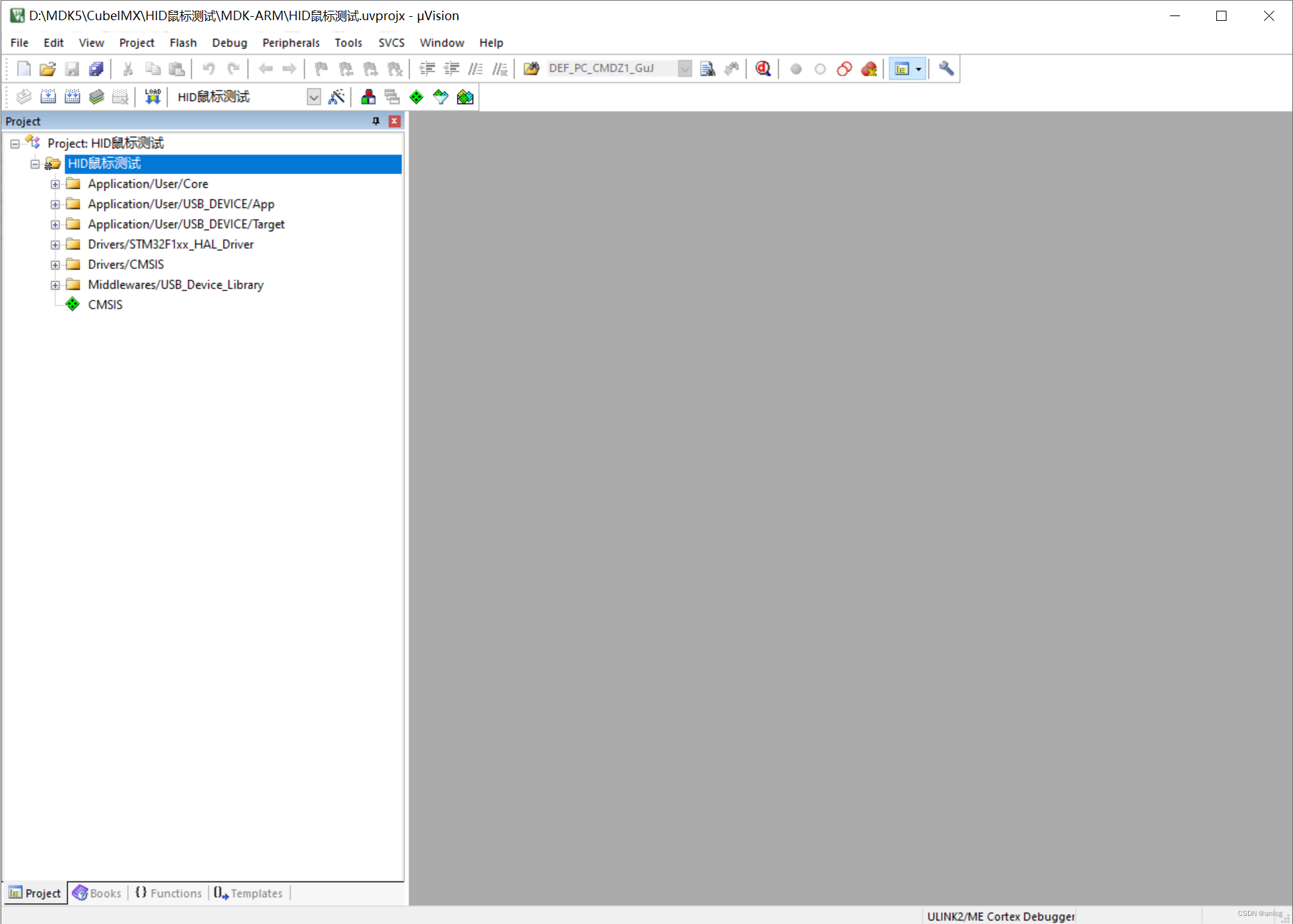Click the Rebuild all target files icon

72,97
